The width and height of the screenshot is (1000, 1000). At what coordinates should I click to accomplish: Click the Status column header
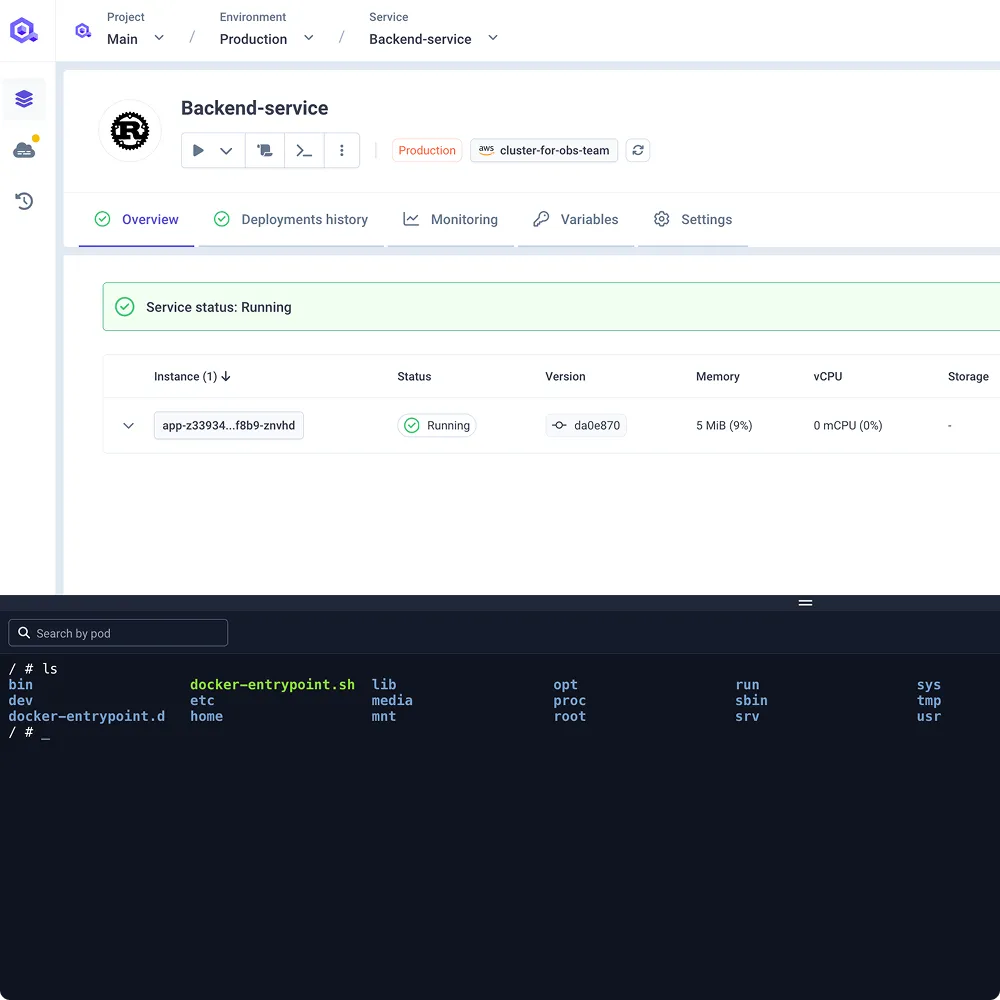(x=414, y=376)
